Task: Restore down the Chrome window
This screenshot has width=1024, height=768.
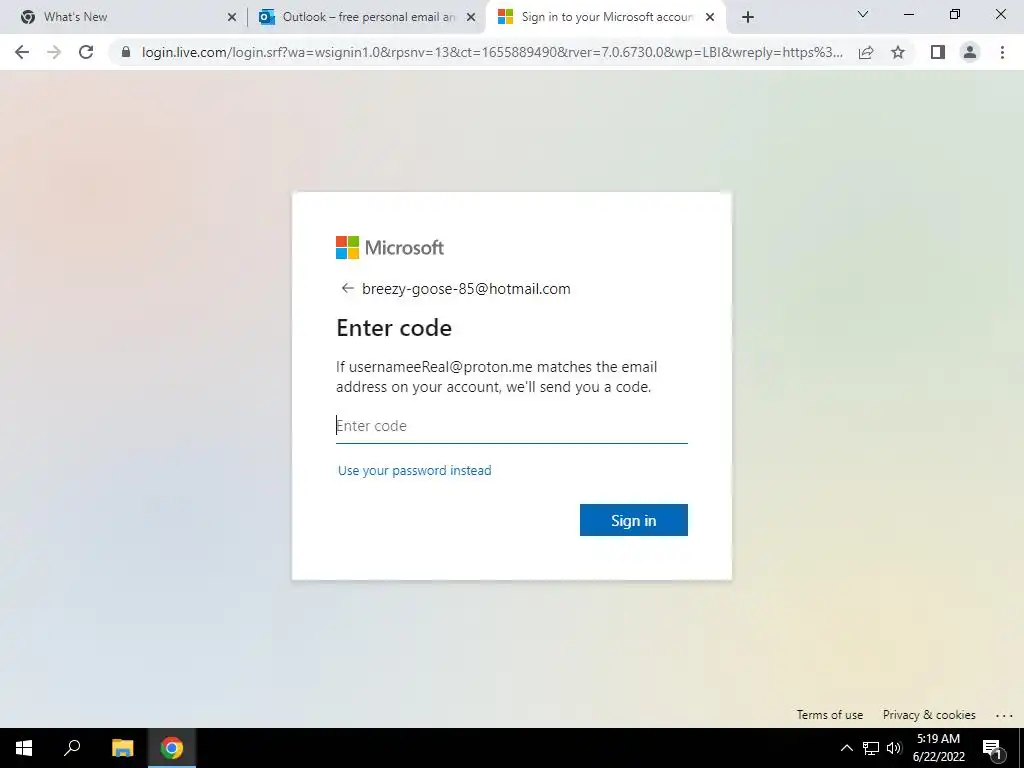Action: [955, 14]
